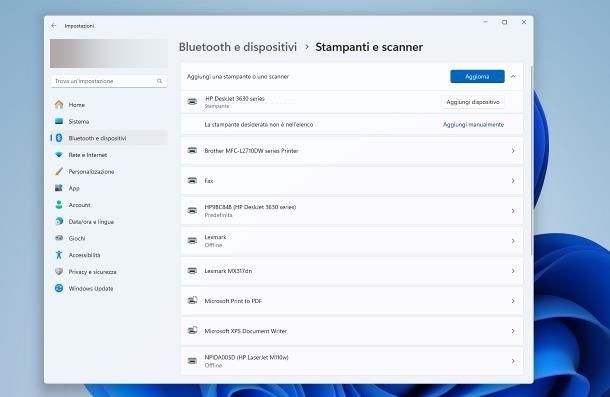The height and width of the screenshot is (397, 610).
Task: Click the Aggiorna button
Action: [x=477, y=76]
